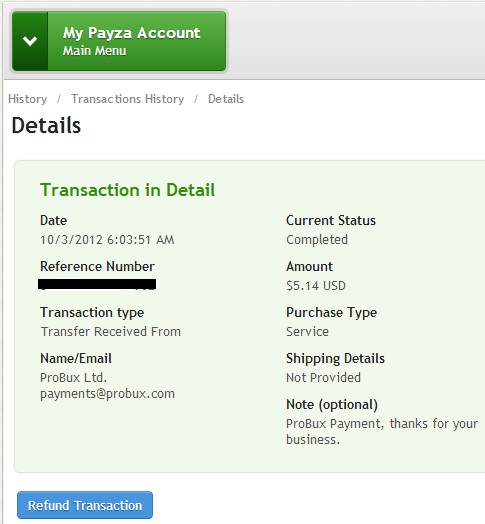This screenshot has height=524, width=485.
Task: Open the Transactions History breadcrumb
Action: [127, 99]
